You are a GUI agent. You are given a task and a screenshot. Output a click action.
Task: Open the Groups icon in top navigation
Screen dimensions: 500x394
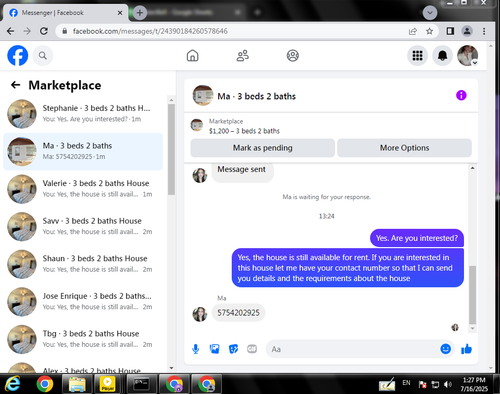pos(293,56)
